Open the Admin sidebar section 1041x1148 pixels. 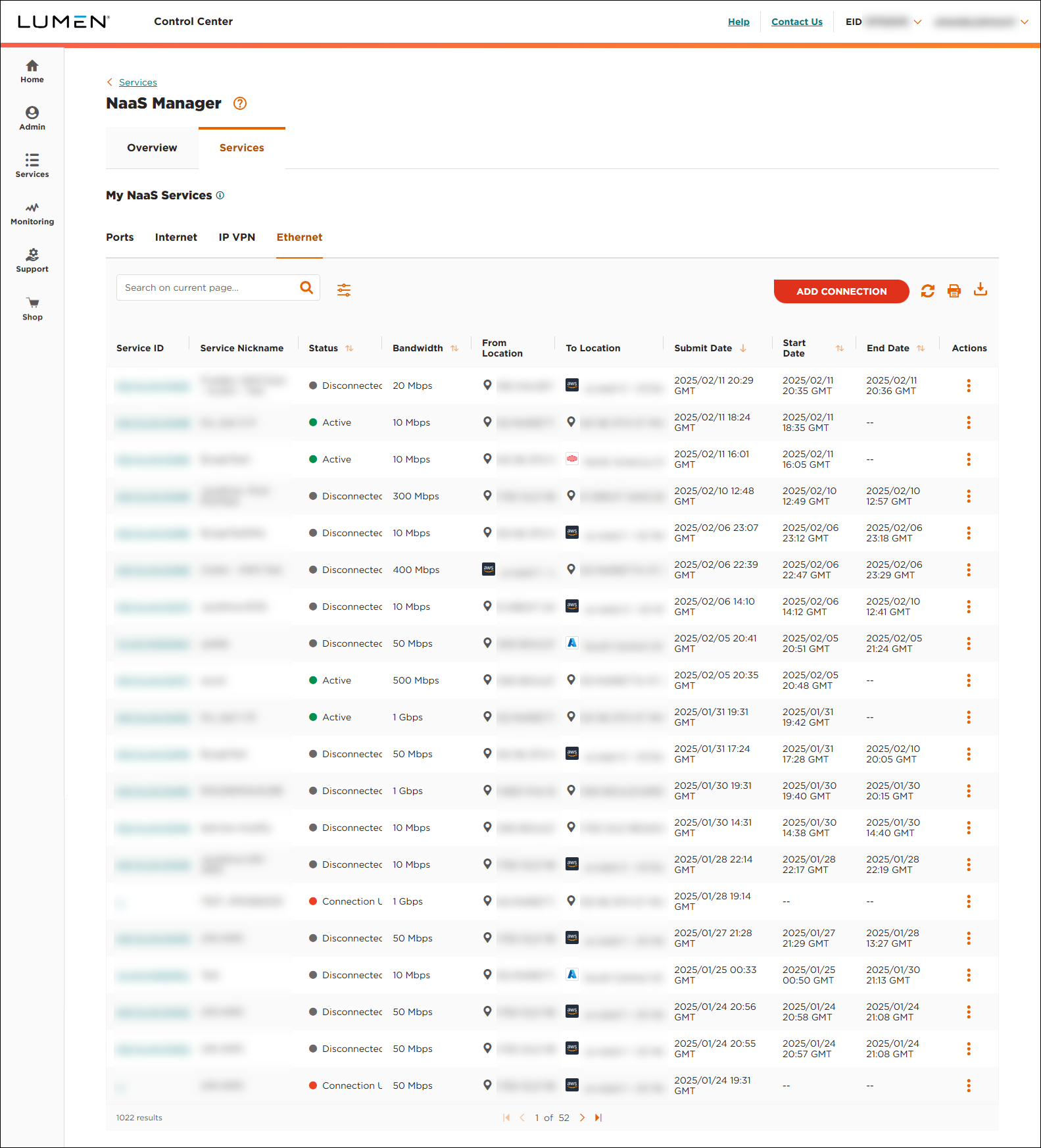coord(32,119)
